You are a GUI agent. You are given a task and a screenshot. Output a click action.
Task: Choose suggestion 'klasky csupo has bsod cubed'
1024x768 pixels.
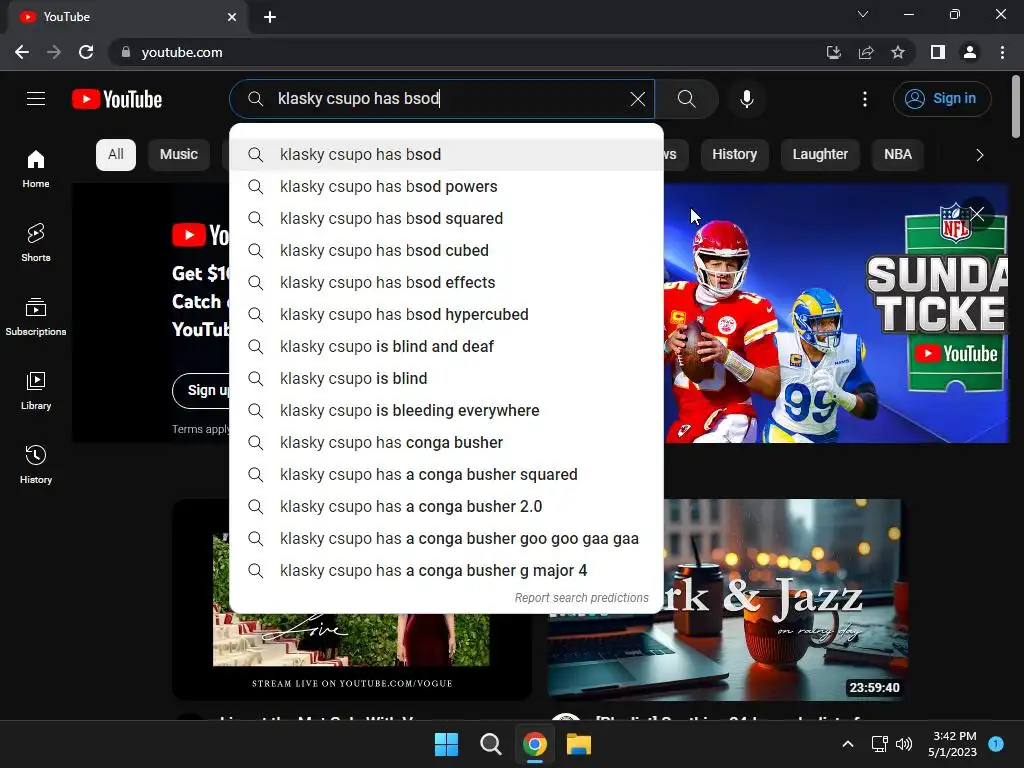click(x=447, y=251)
